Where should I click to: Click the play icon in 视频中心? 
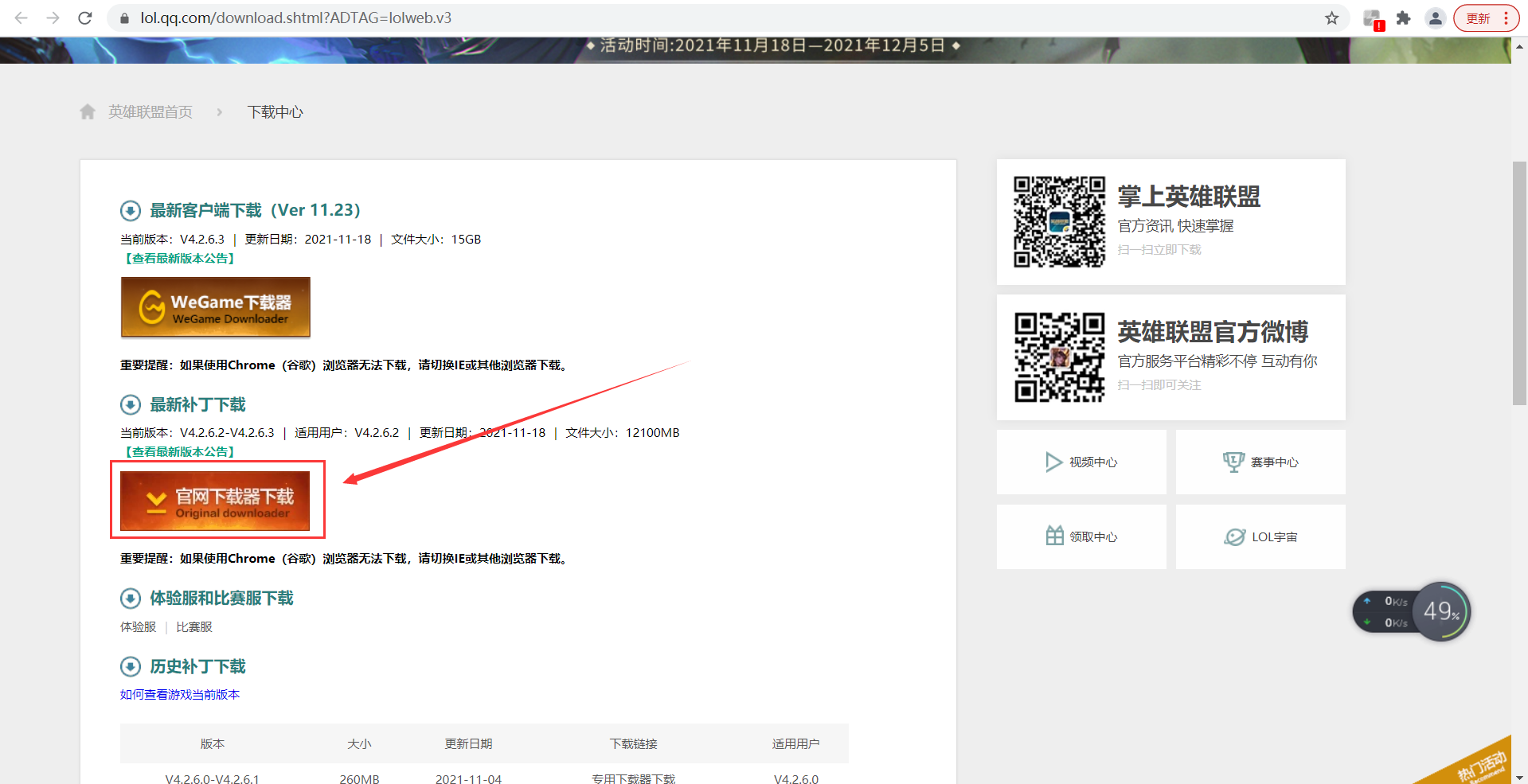pos(1054,462)
